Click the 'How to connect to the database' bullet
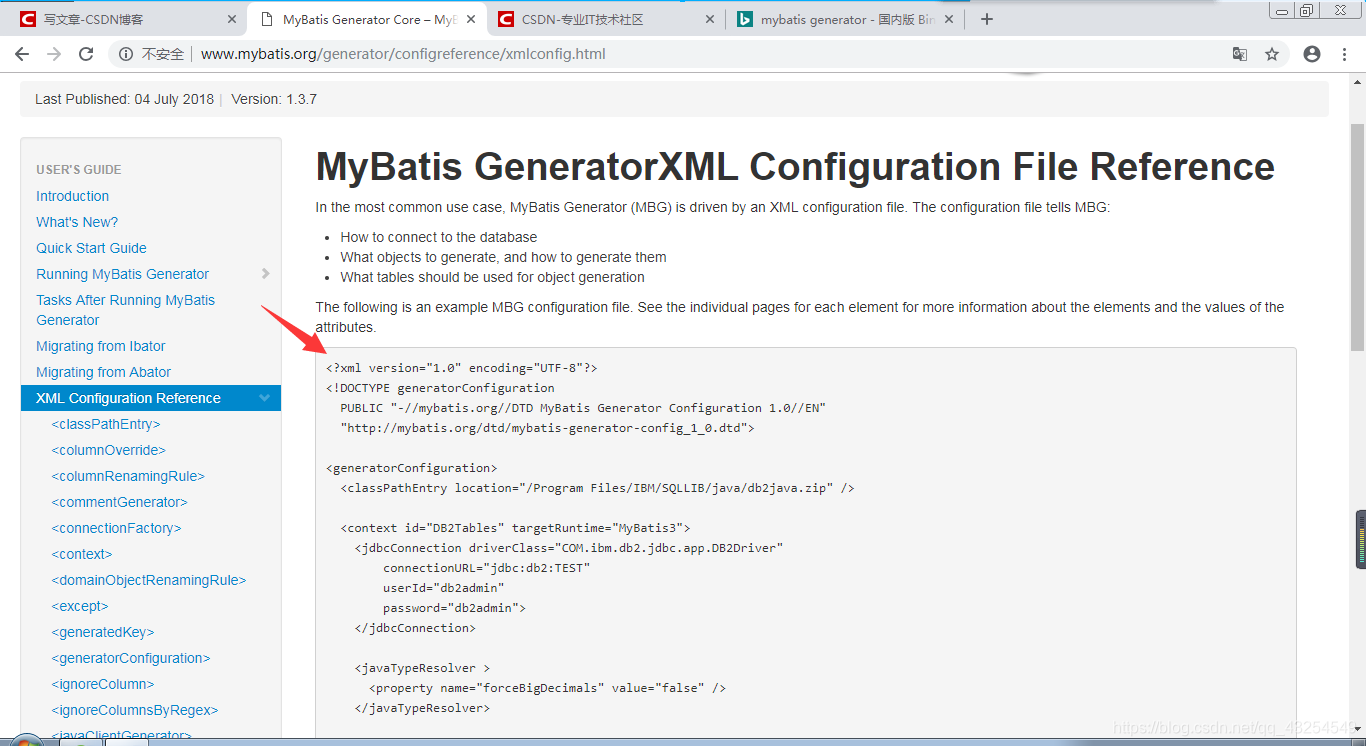This screenshot has width=1366, height=746. pos(439,237)
